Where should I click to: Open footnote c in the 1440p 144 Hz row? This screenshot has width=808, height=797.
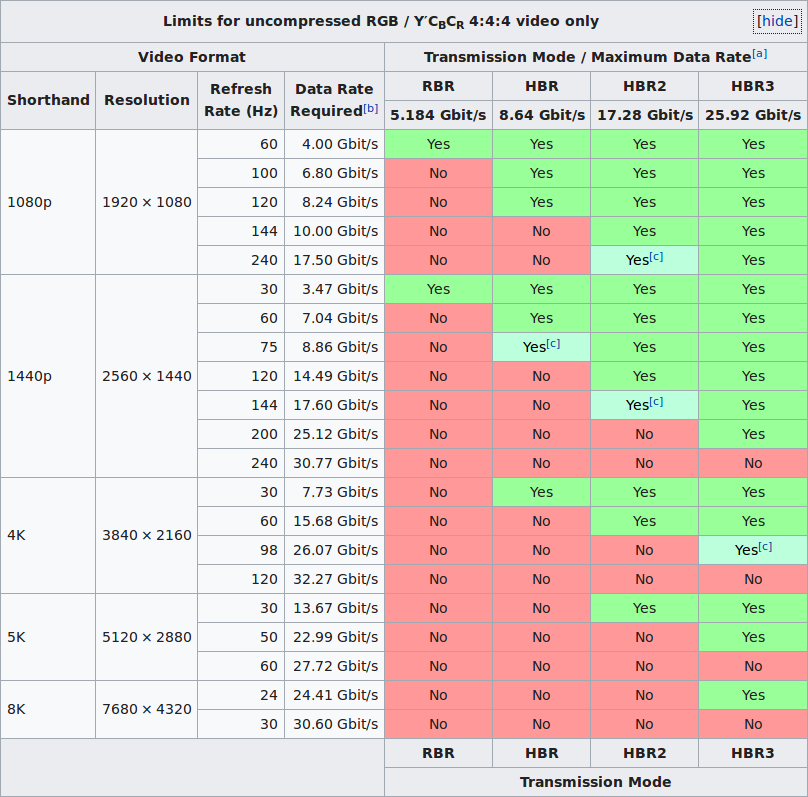(656, 403)
